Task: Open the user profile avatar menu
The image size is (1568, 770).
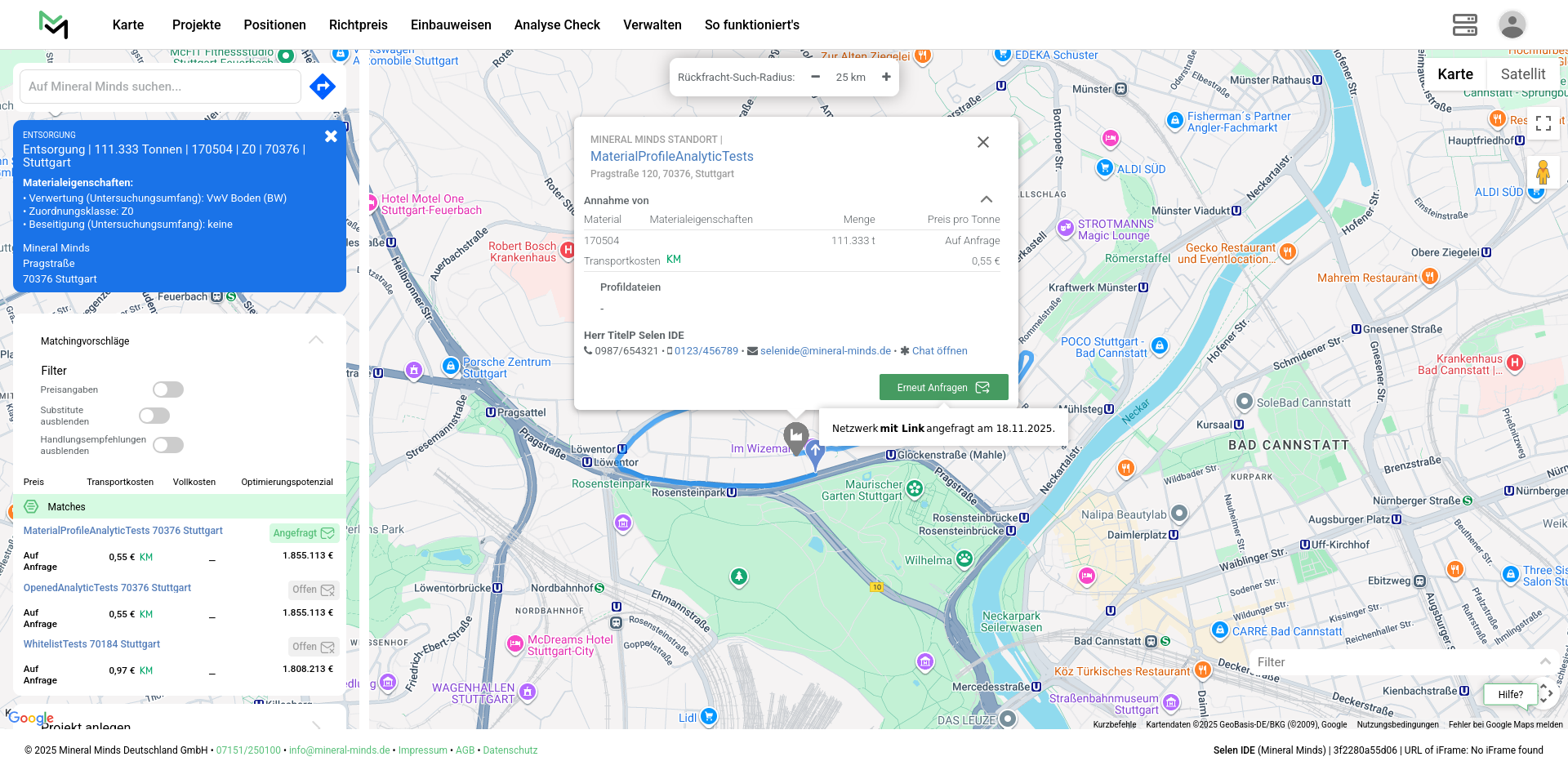Action: coord(1512,24)
